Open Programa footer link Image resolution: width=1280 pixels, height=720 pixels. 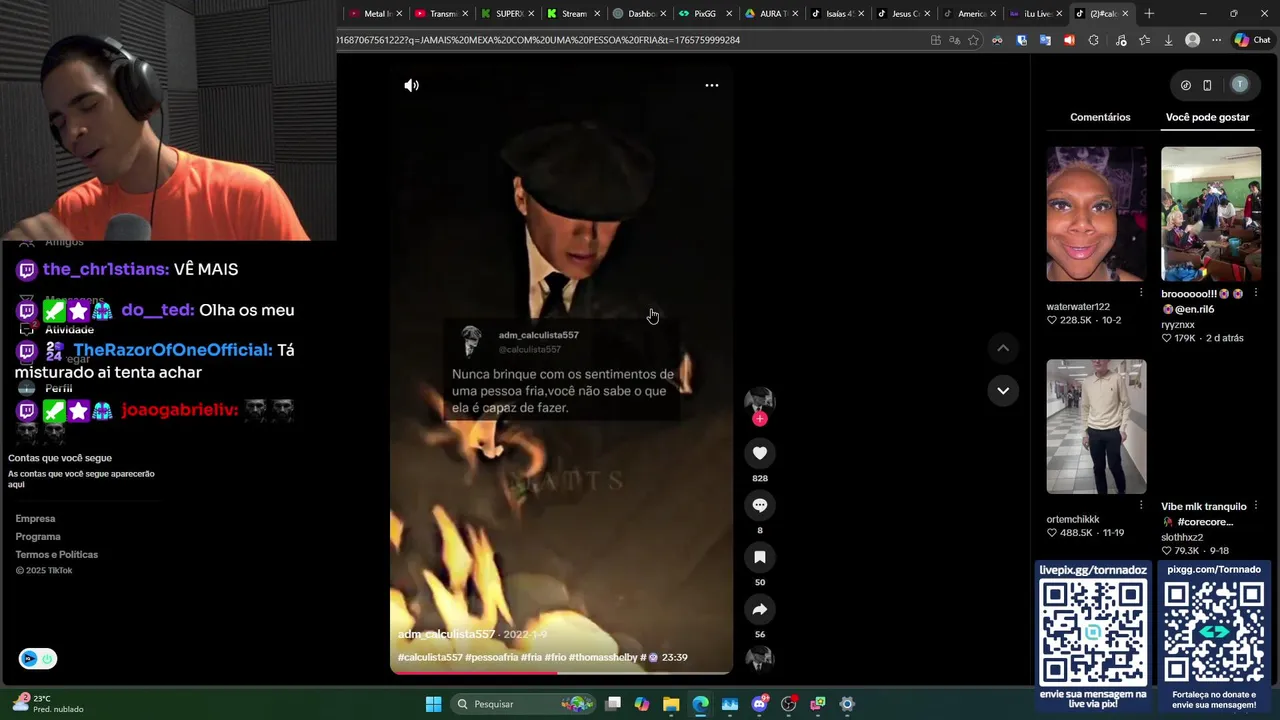click(38, 536)
